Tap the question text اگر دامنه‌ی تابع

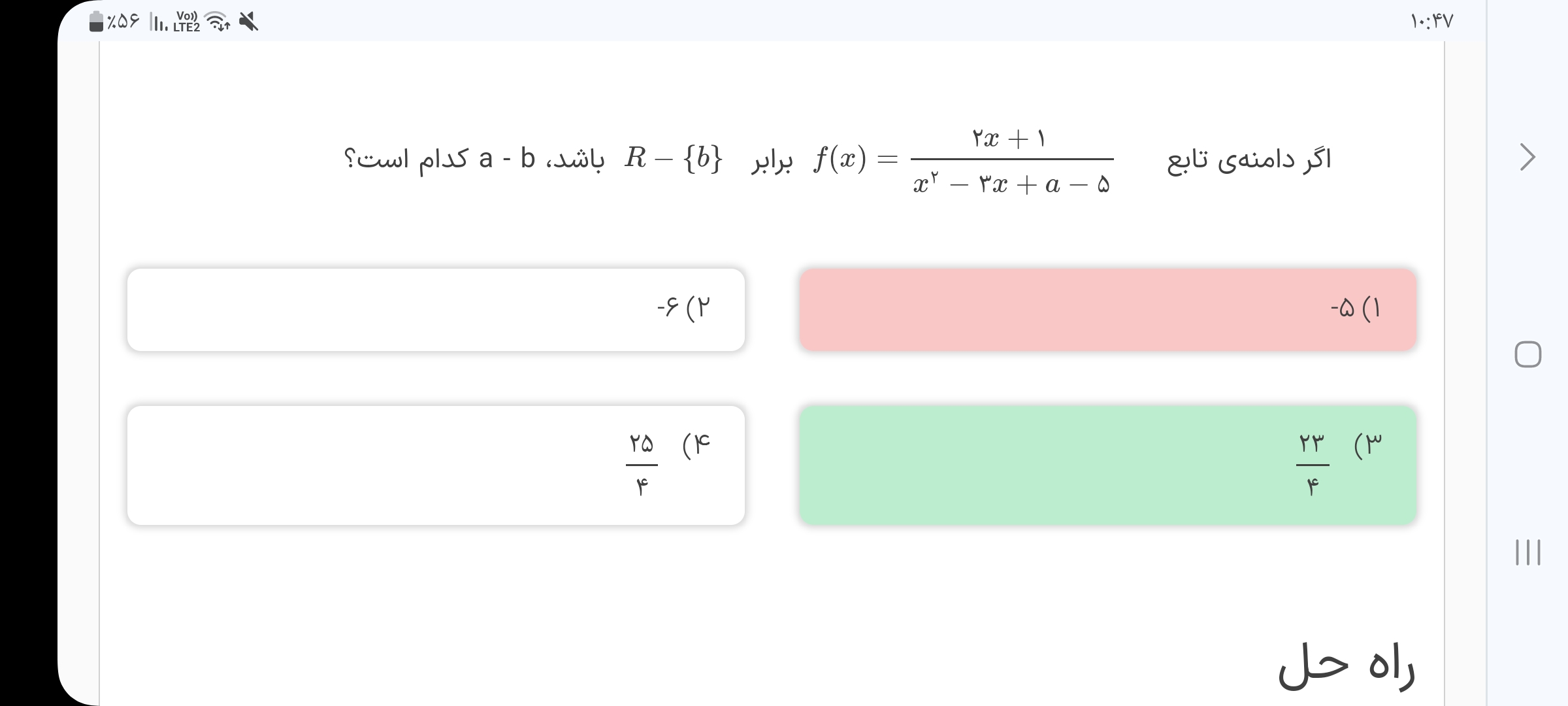pyautogui.click(x=1249, y=159)
